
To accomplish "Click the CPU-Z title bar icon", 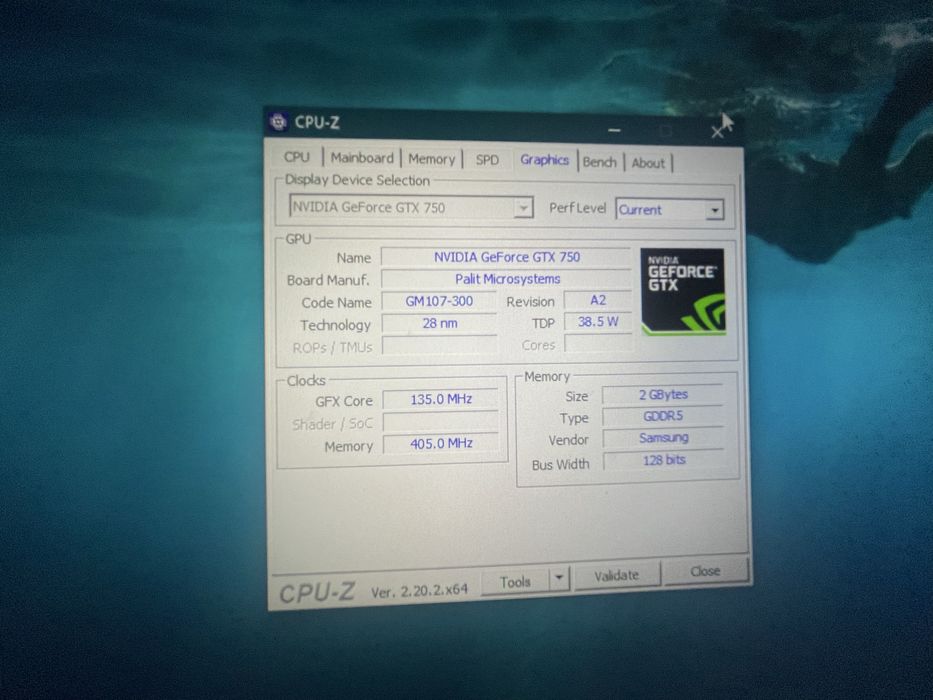I will 278,121.
